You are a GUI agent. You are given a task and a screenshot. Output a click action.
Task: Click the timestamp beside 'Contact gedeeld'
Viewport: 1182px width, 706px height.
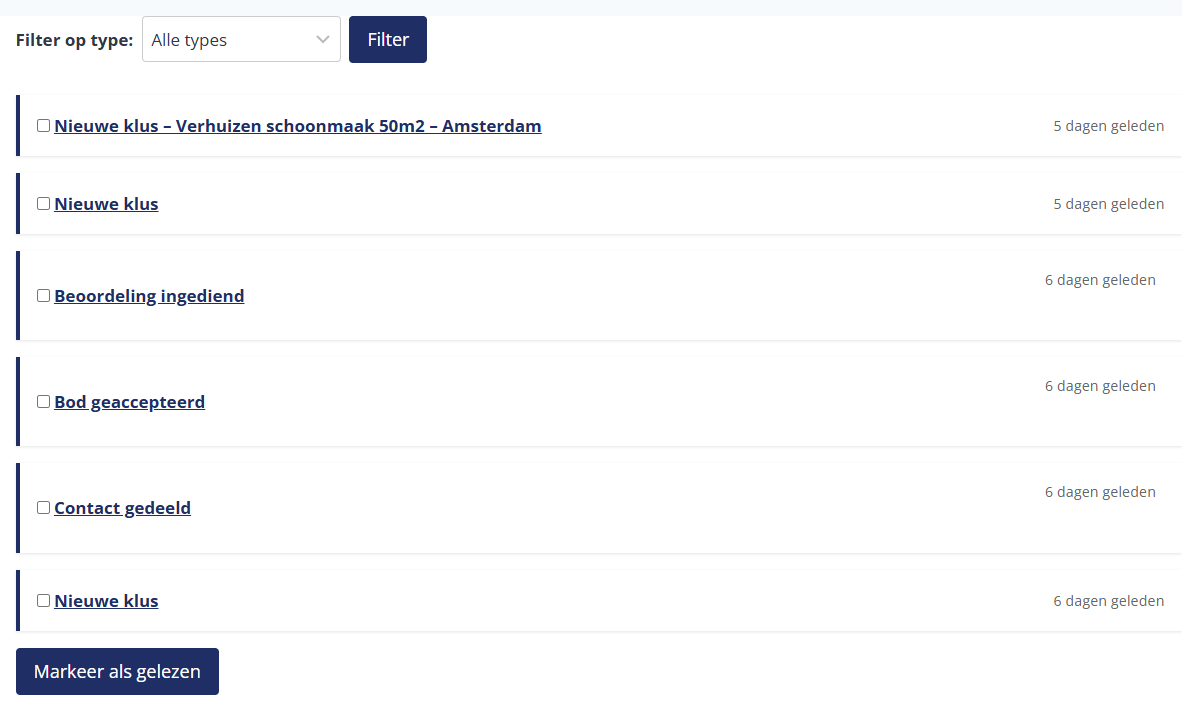[x=1100, y=492]
